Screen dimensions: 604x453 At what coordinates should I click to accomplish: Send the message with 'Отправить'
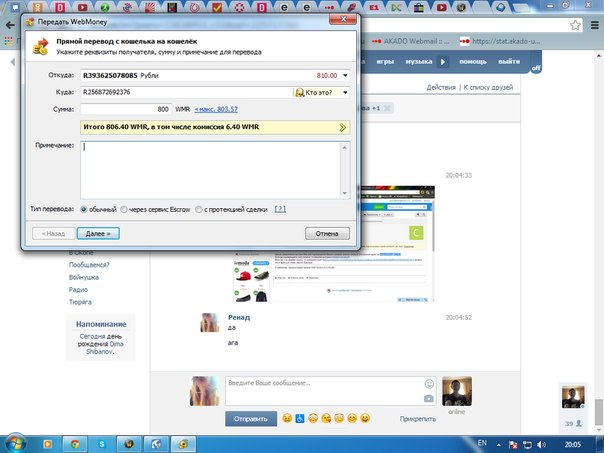pyautogui.click(x=251, y=419)
